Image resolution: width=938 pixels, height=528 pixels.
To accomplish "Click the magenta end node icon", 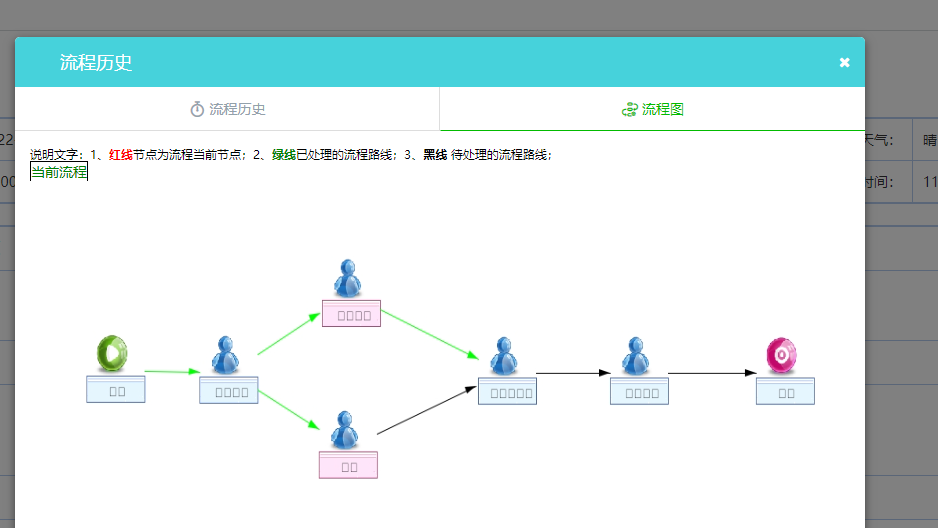I will 782,355.
